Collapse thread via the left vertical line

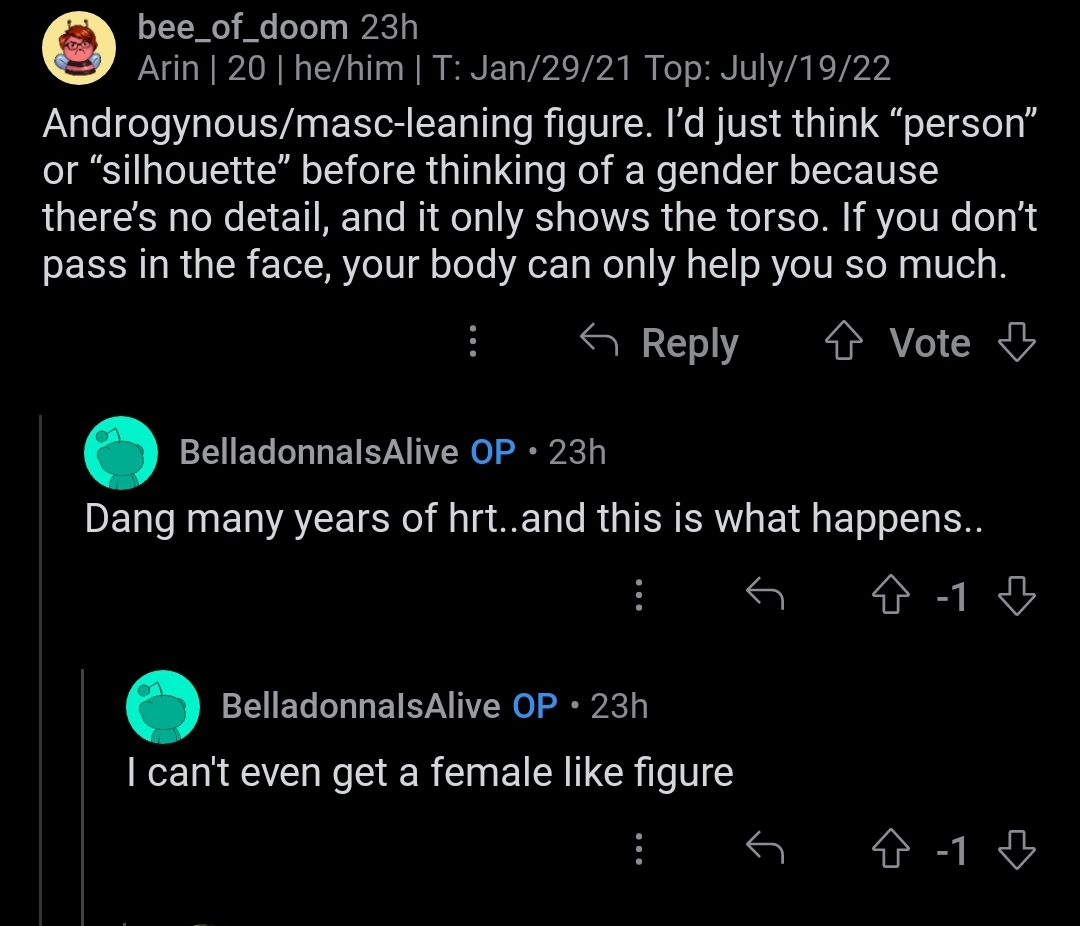tap(41, 670)
